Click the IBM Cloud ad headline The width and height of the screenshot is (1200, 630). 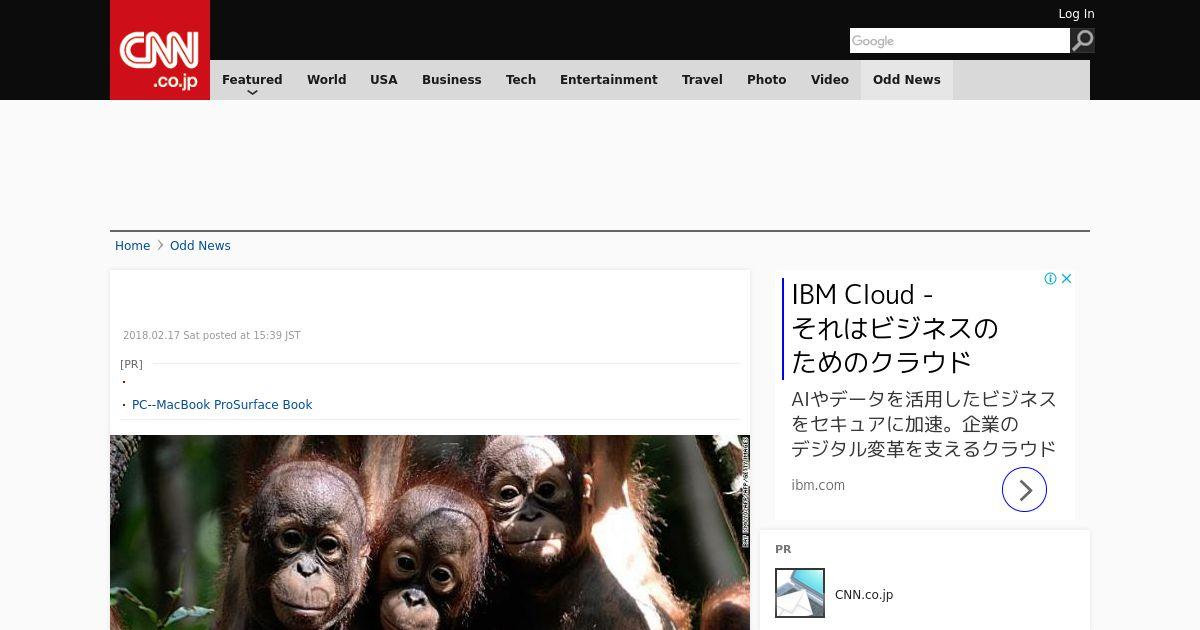tap(895, 328)
